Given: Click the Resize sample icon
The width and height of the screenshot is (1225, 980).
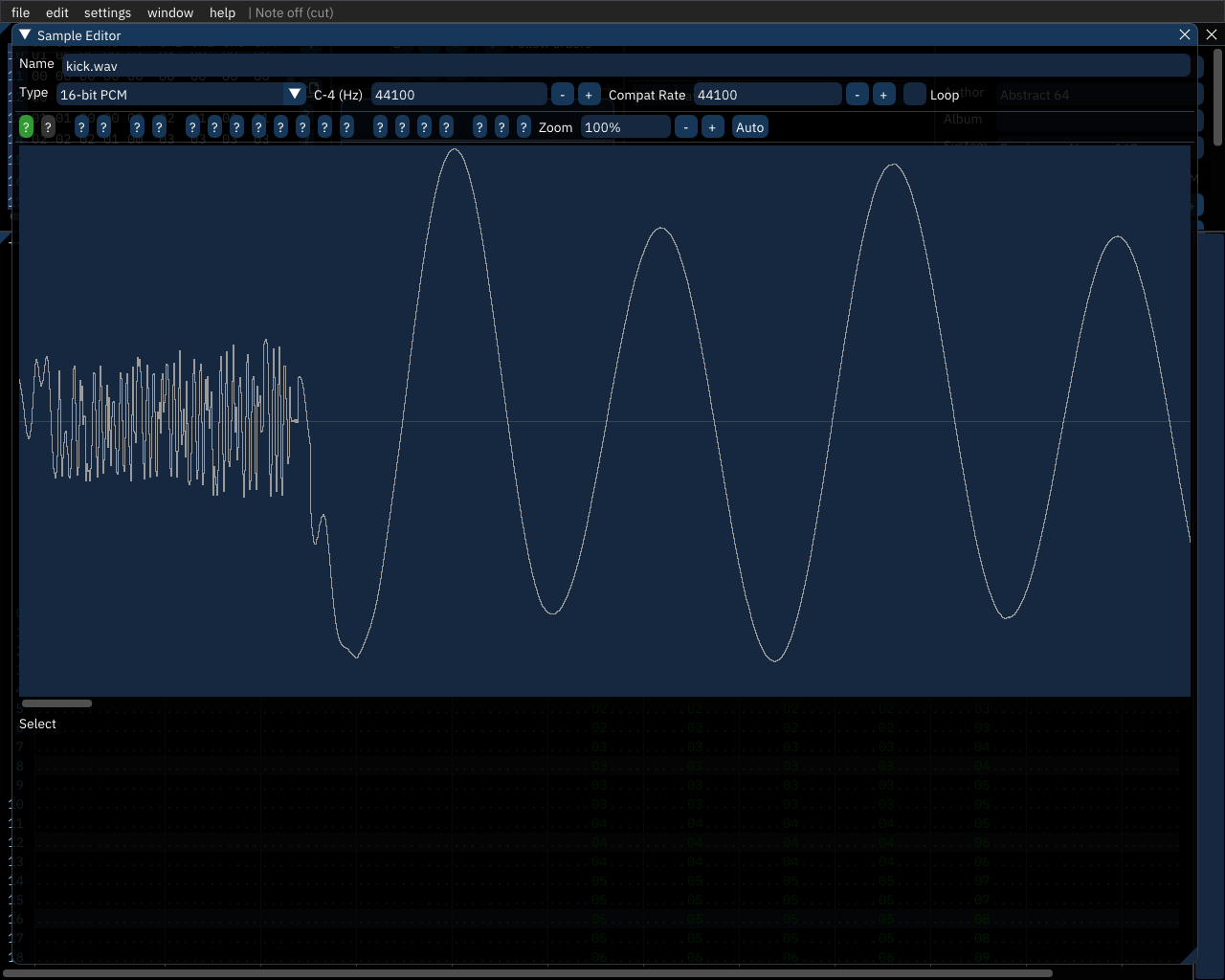Looking at the screenshot, I should (x=81, y=127).
